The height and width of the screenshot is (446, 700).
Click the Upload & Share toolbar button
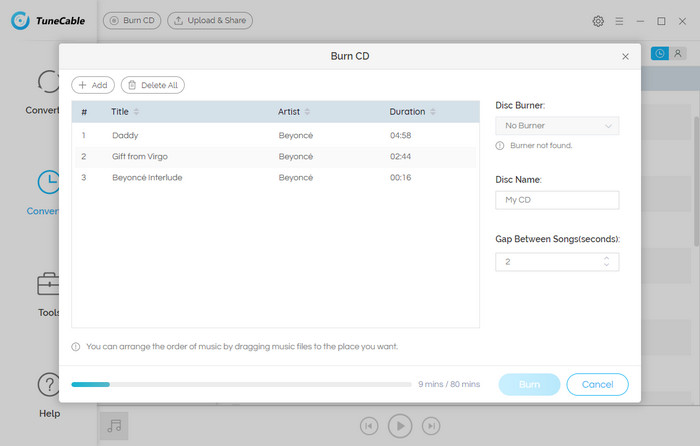(210, 21)
